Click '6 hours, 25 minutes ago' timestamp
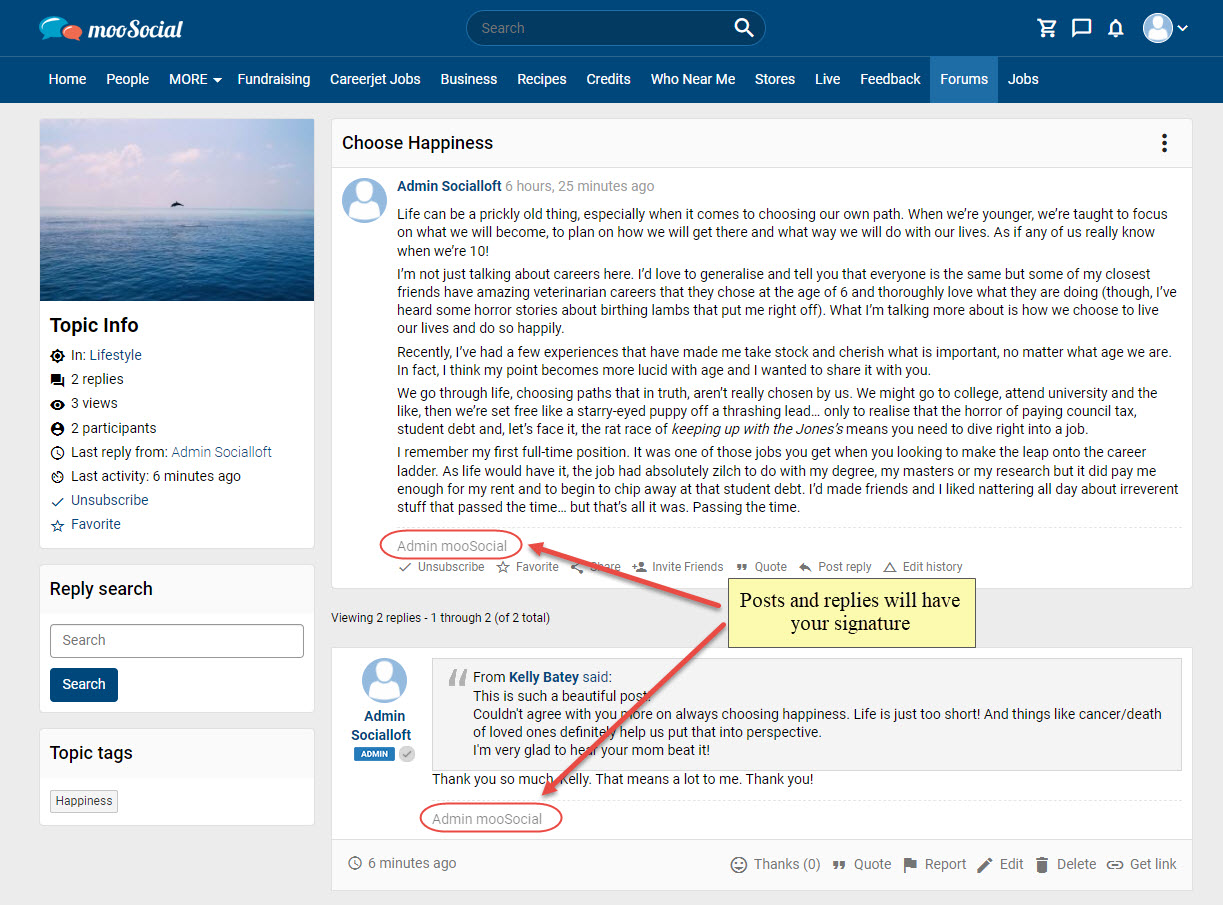Screen dimensions: 1223x905 point(580,186)
